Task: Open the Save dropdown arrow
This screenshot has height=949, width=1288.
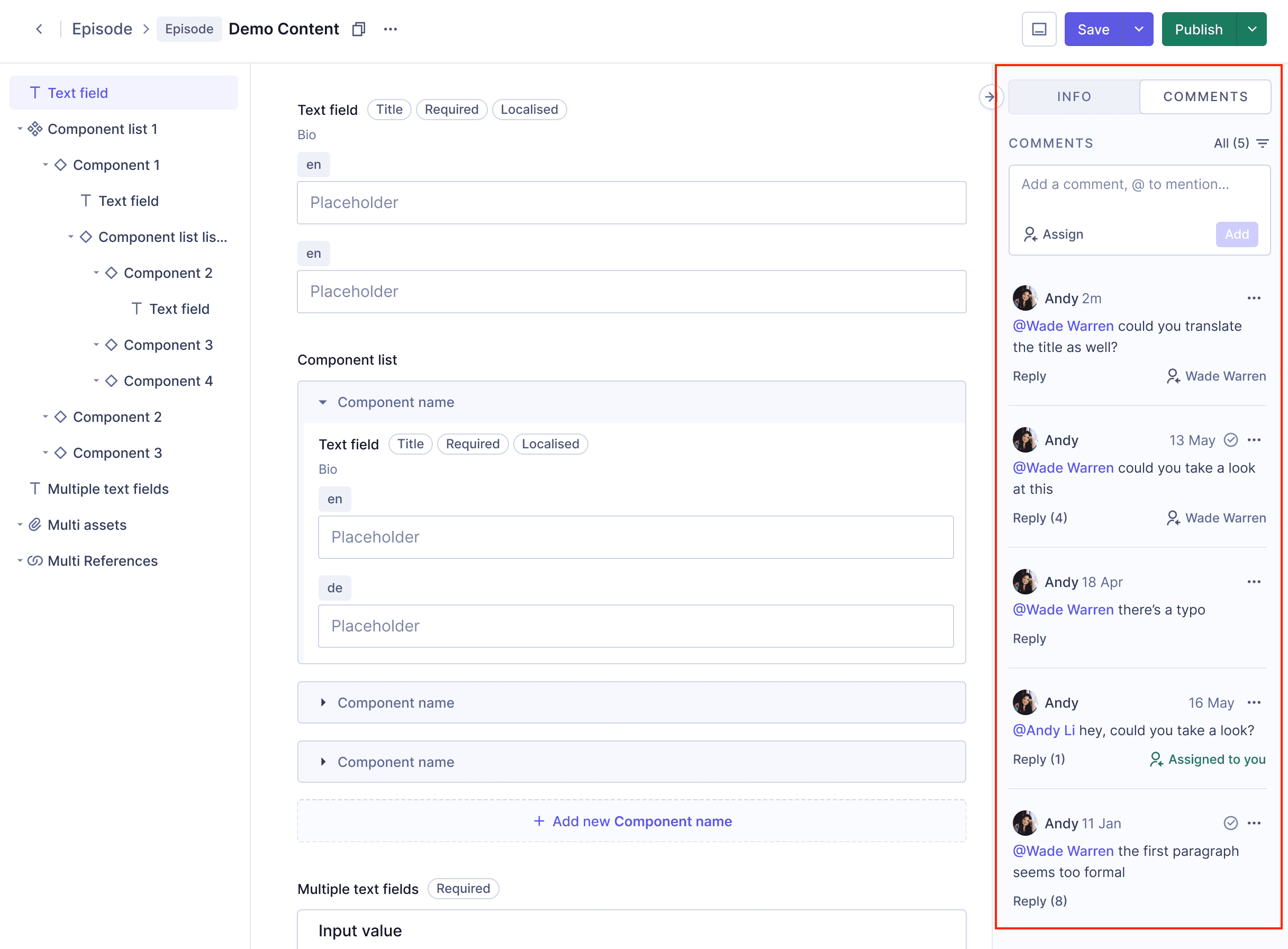Action: (1139, 29)
